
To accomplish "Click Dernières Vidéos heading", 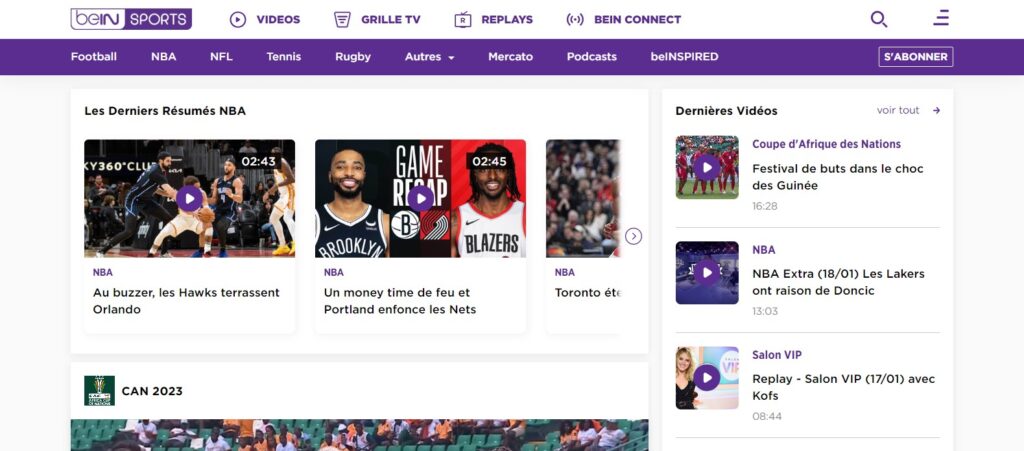I will click(726, 111).
